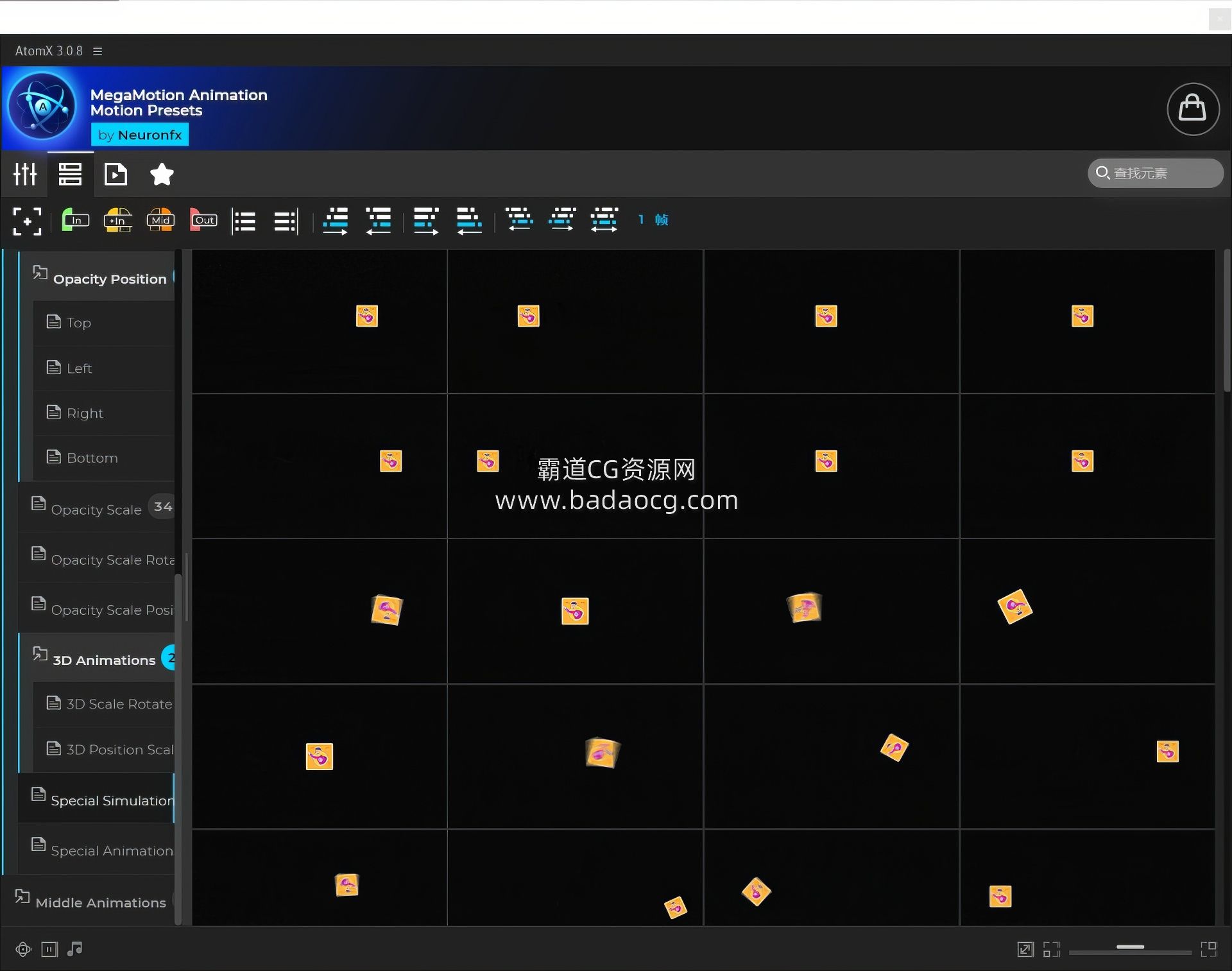Select the second preset thumbnail in top row
This screenshot has width=1232, height=971.
point(575,322)
